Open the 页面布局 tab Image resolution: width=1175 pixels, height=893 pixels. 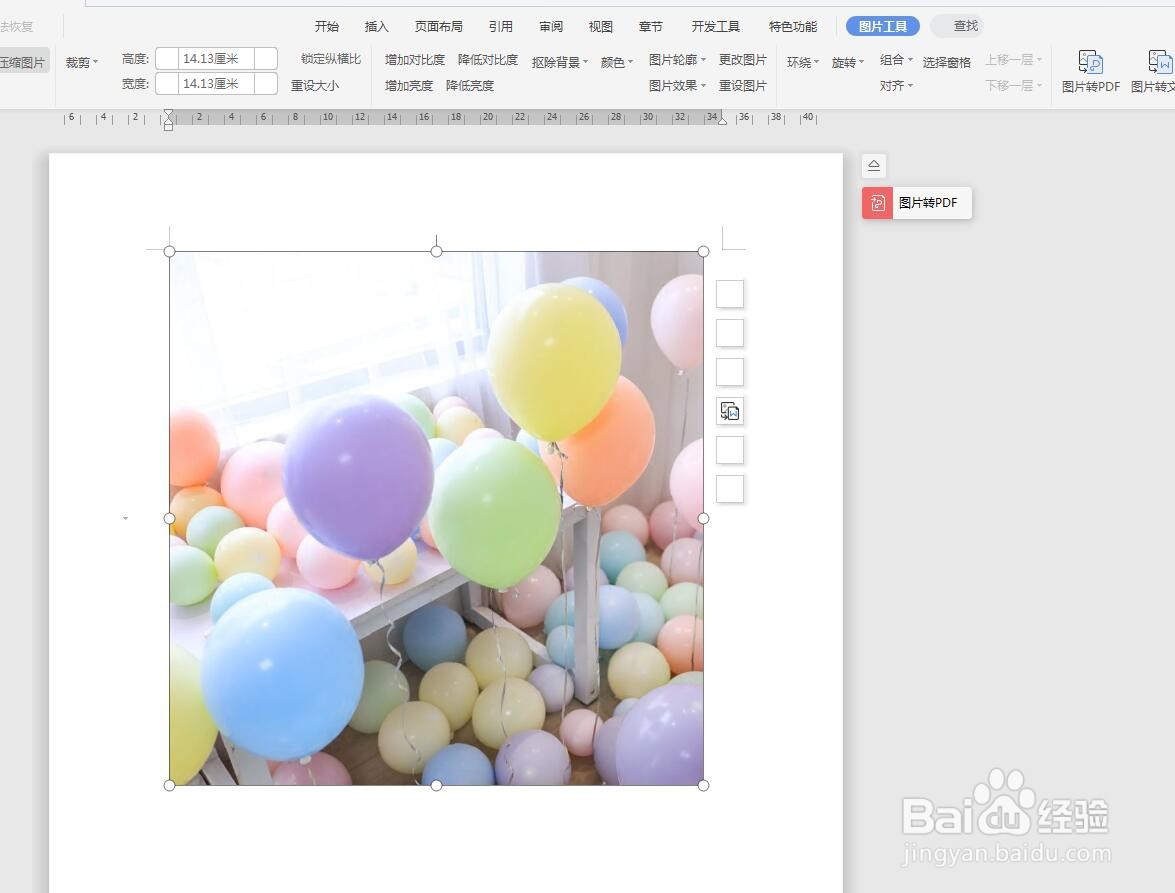click(x=438, y=26)
